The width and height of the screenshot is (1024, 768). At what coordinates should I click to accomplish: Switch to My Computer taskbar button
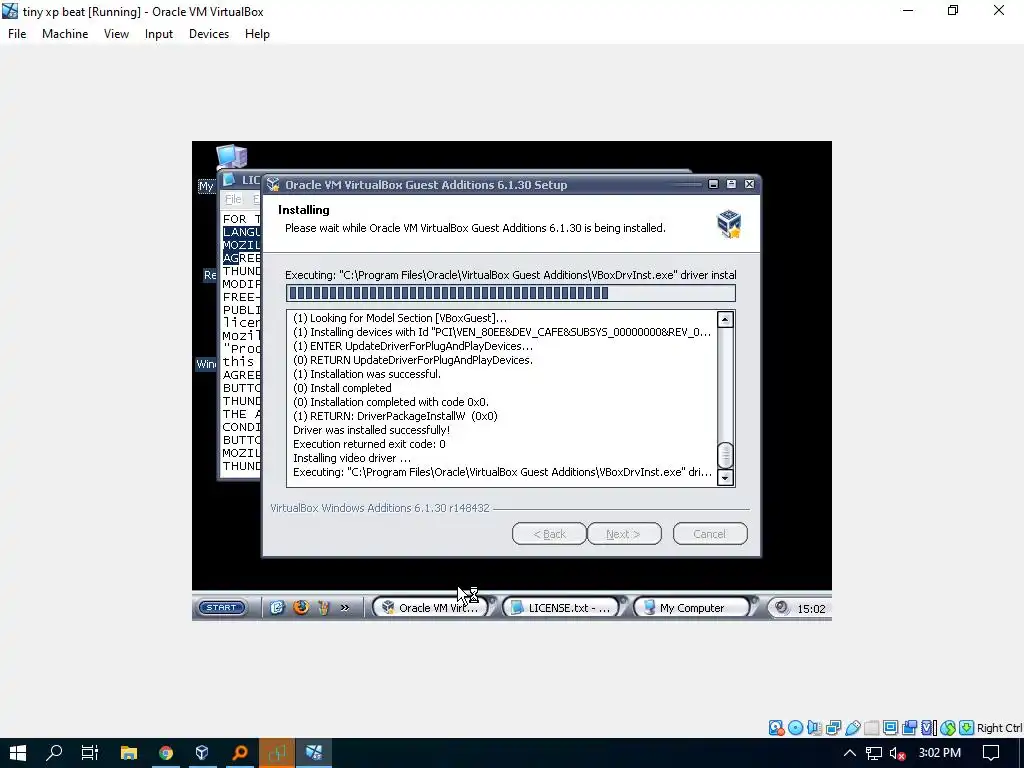click(x=692, y=608)
